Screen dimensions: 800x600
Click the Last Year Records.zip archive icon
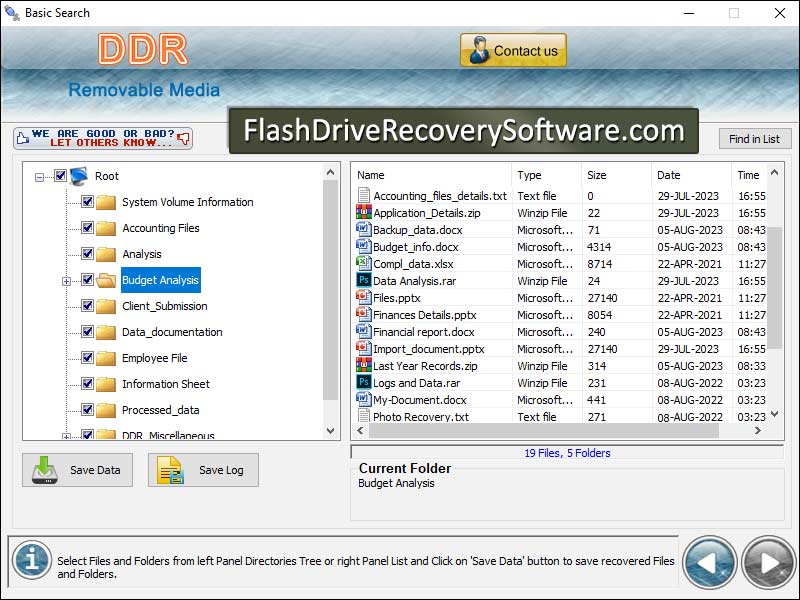coord(364,365)
